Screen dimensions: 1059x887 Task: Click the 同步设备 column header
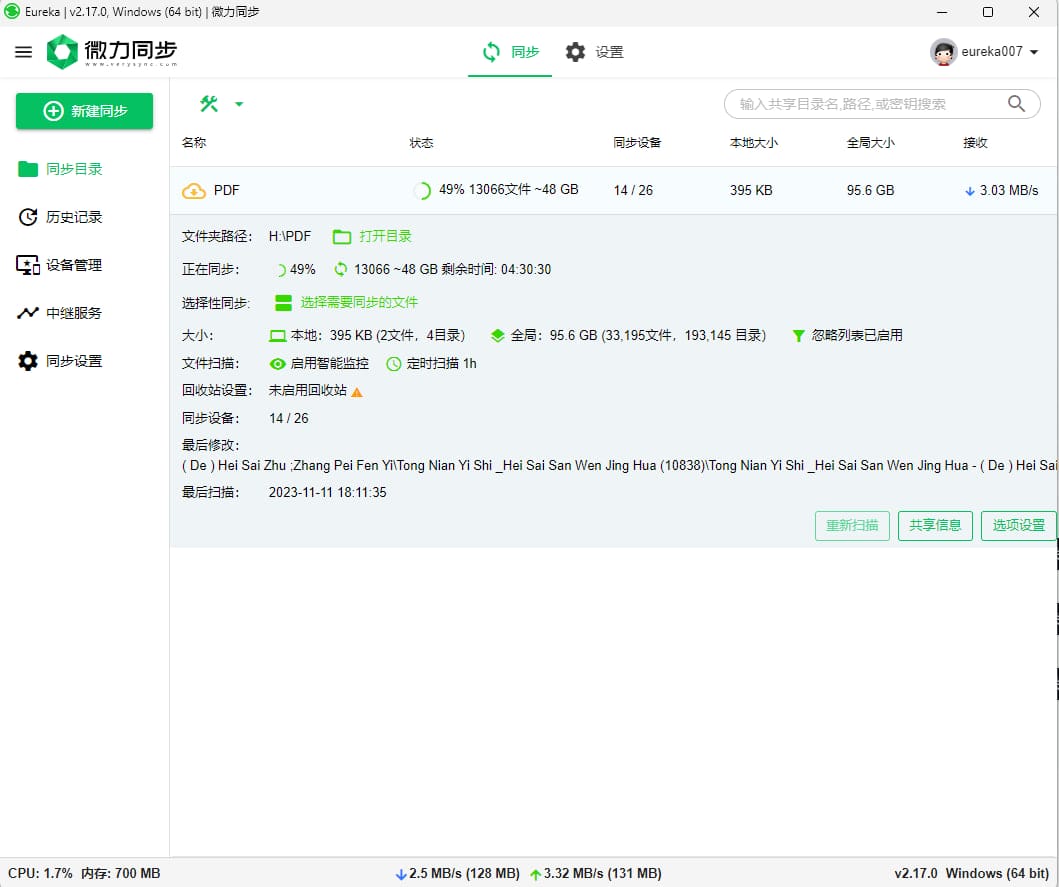click(x=637, y=143)
